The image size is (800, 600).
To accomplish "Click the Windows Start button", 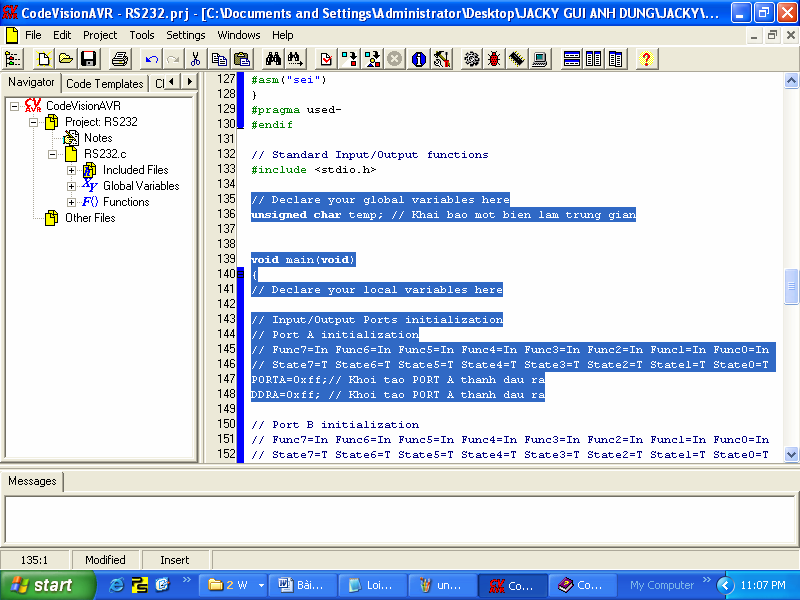I will (42, 585).
